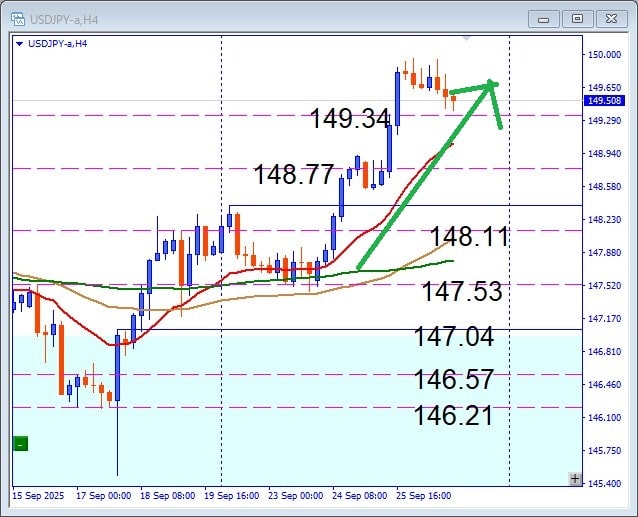Viewport: 638px width, 517px height.
Task: Select the 149.34 price level label
Action: pyautogui.click(x=349, y=119)
